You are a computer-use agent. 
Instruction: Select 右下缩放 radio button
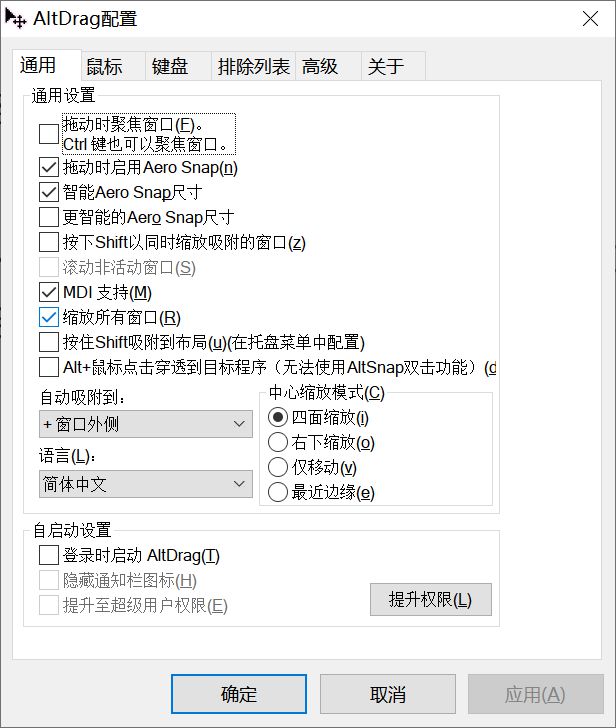pos(278,442)
